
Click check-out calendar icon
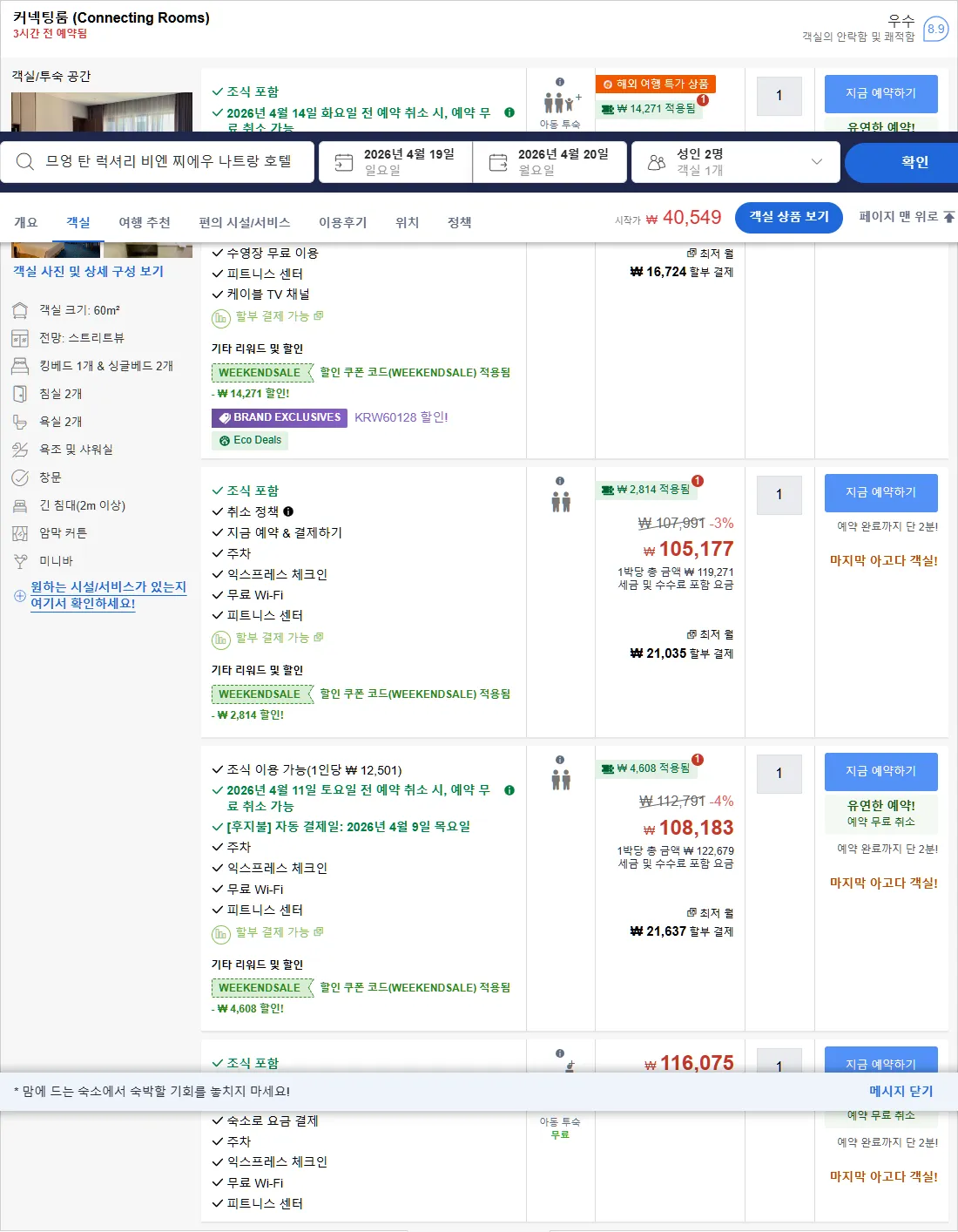point(498,162)
